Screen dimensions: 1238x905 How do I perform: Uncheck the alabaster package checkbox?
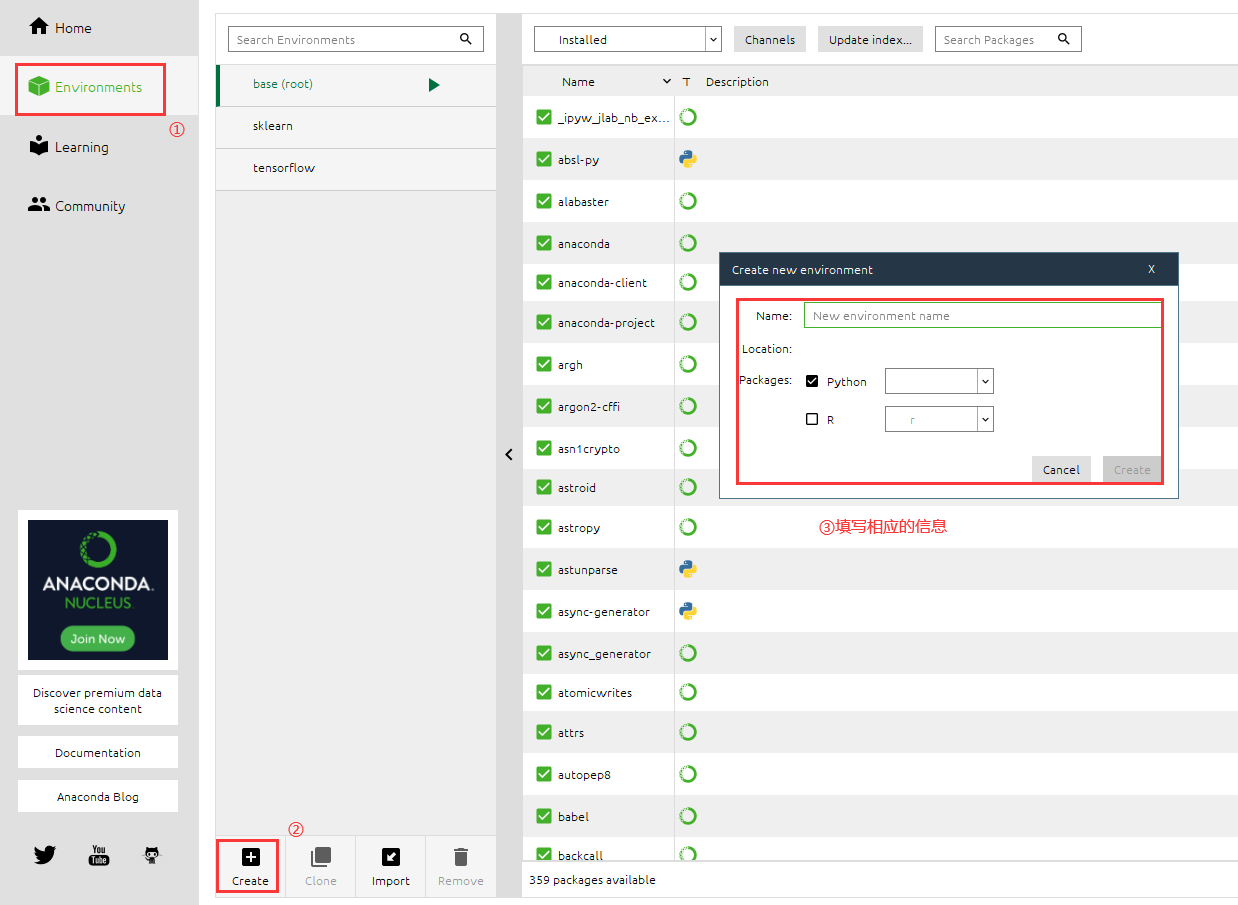click(x=544, y=201)
